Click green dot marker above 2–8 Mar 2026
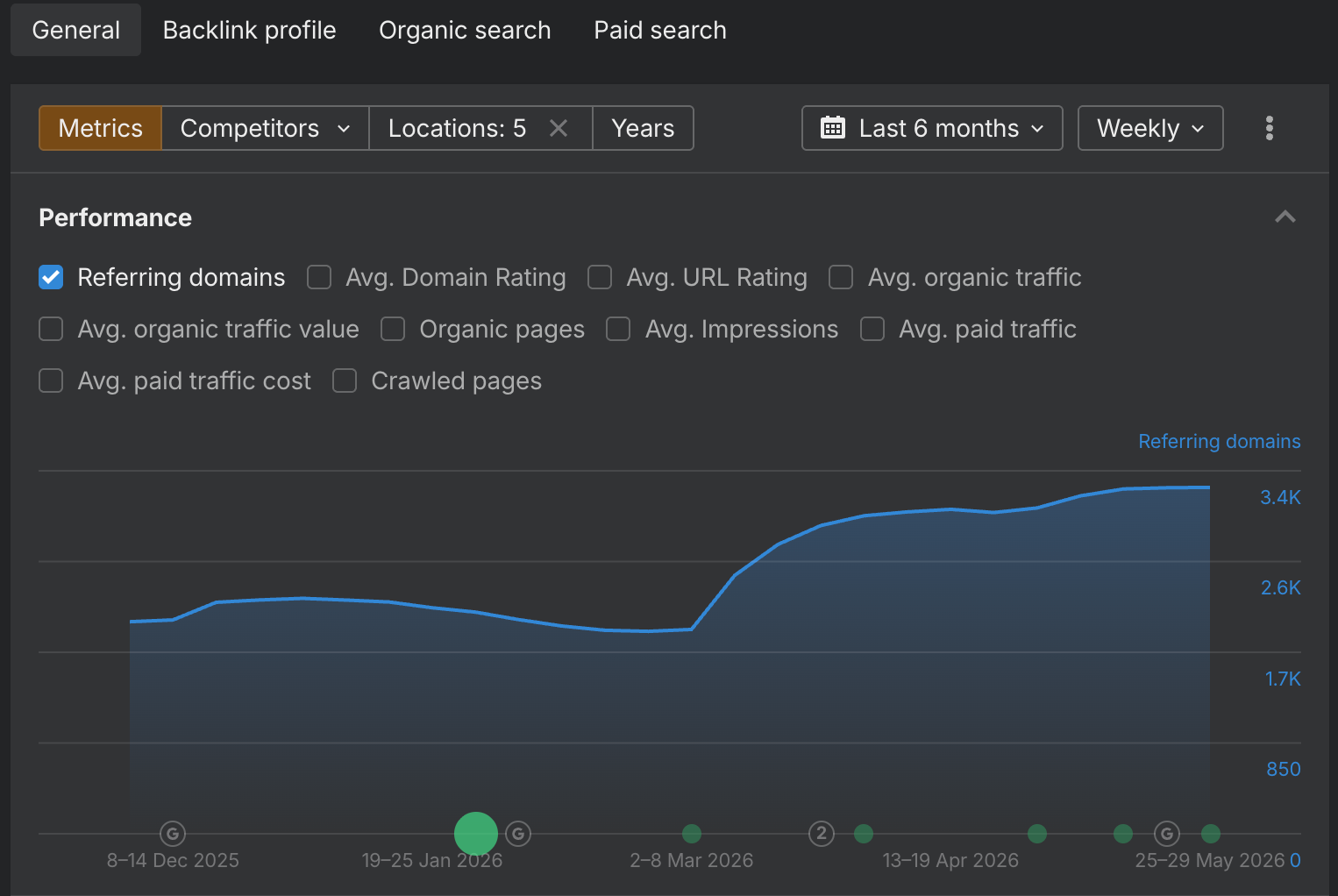This screenshot has width=1338, height=896. point(692,834)
